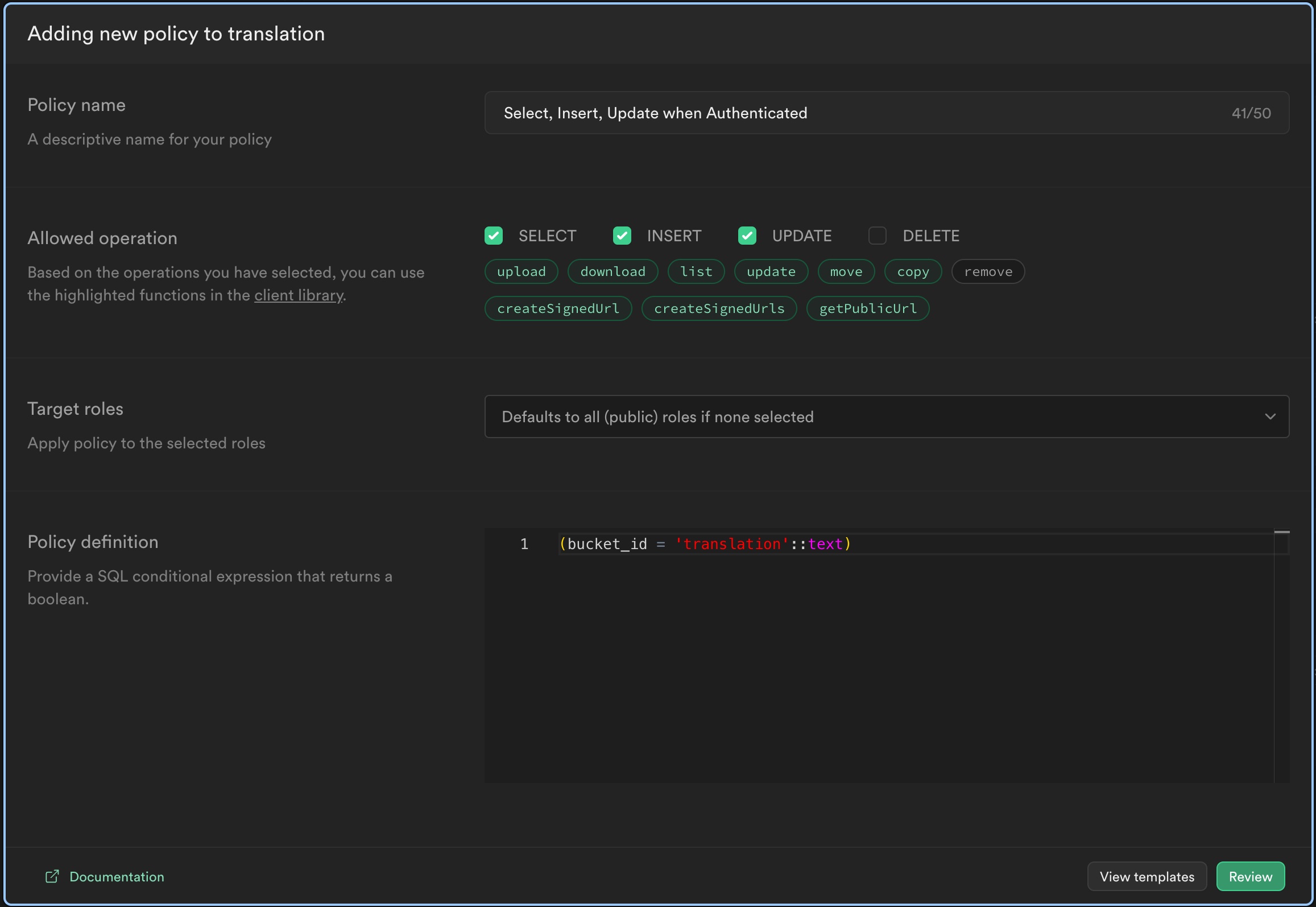Select the createSignedUrl function tag

[x=558, y=307]
